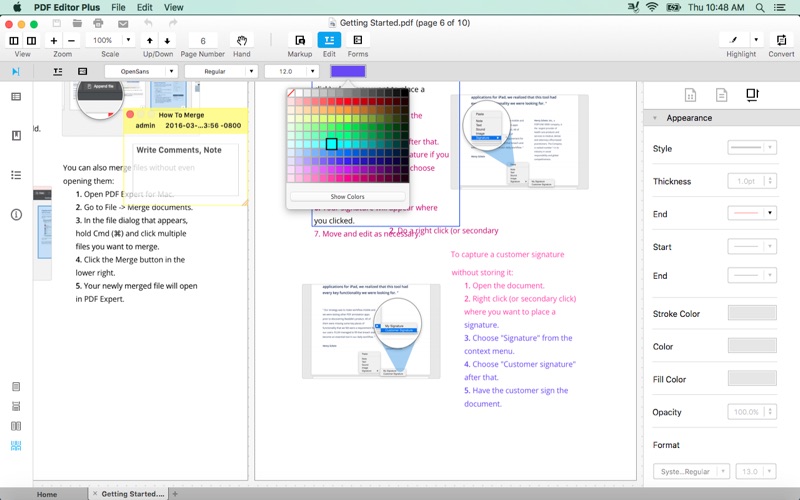Viewport: 800px width, 500px height.
Task: Open the Style line dropdown
Action: (x=752, y=148)
